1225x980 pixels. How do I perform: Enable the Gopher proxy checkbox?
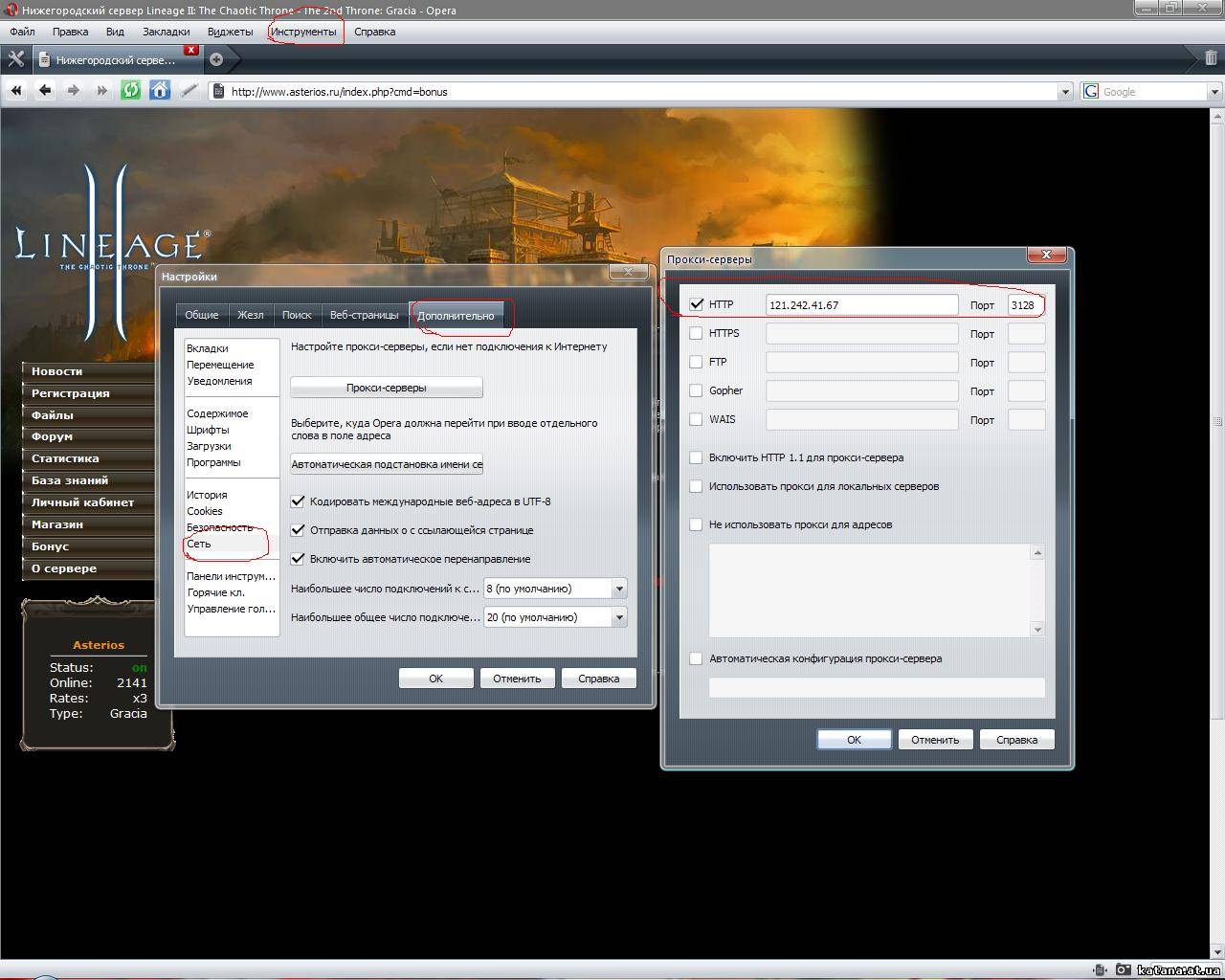tap(697, 390)
